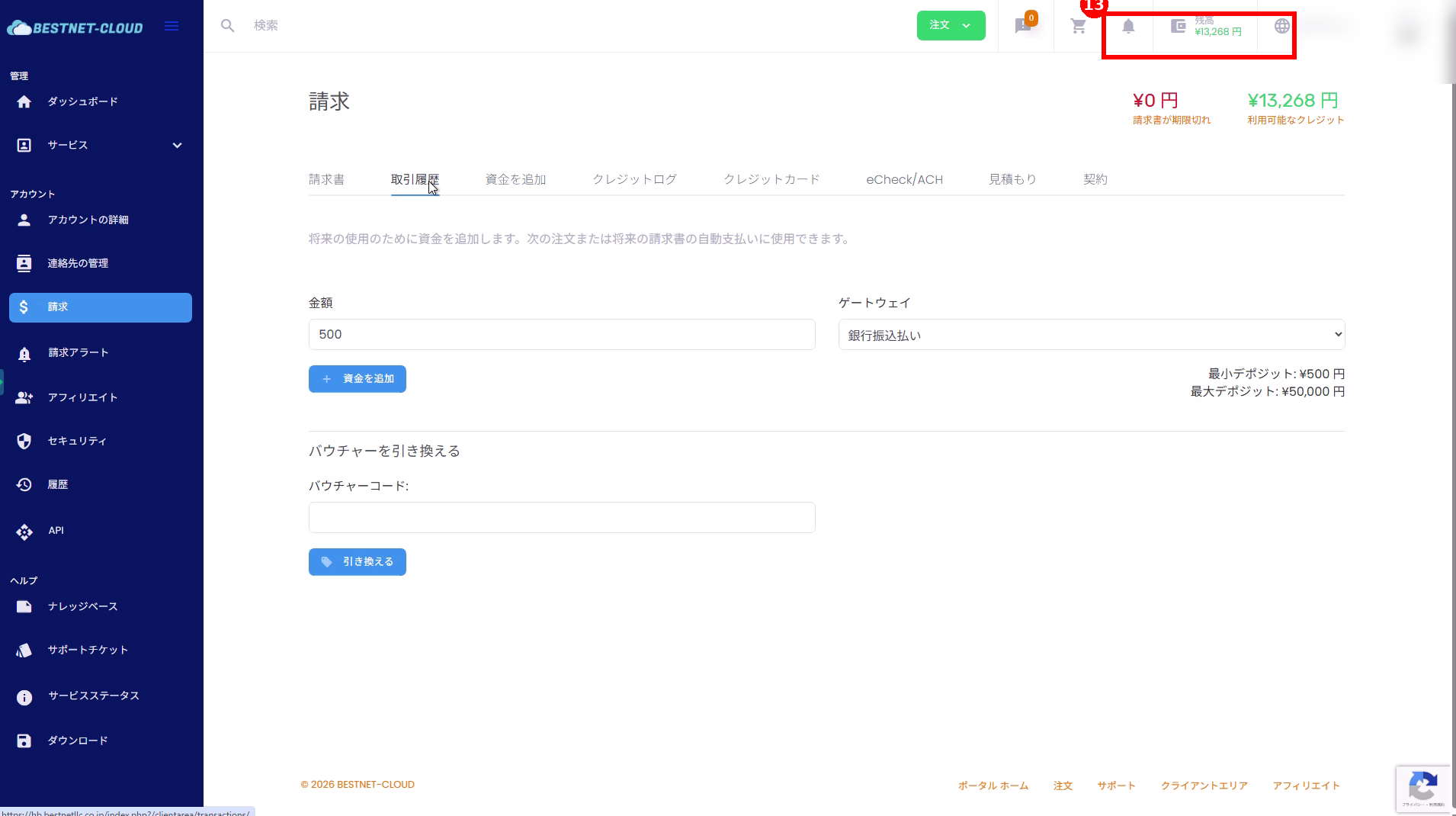Click the search magnifier icon

click(x=227, y=26)
